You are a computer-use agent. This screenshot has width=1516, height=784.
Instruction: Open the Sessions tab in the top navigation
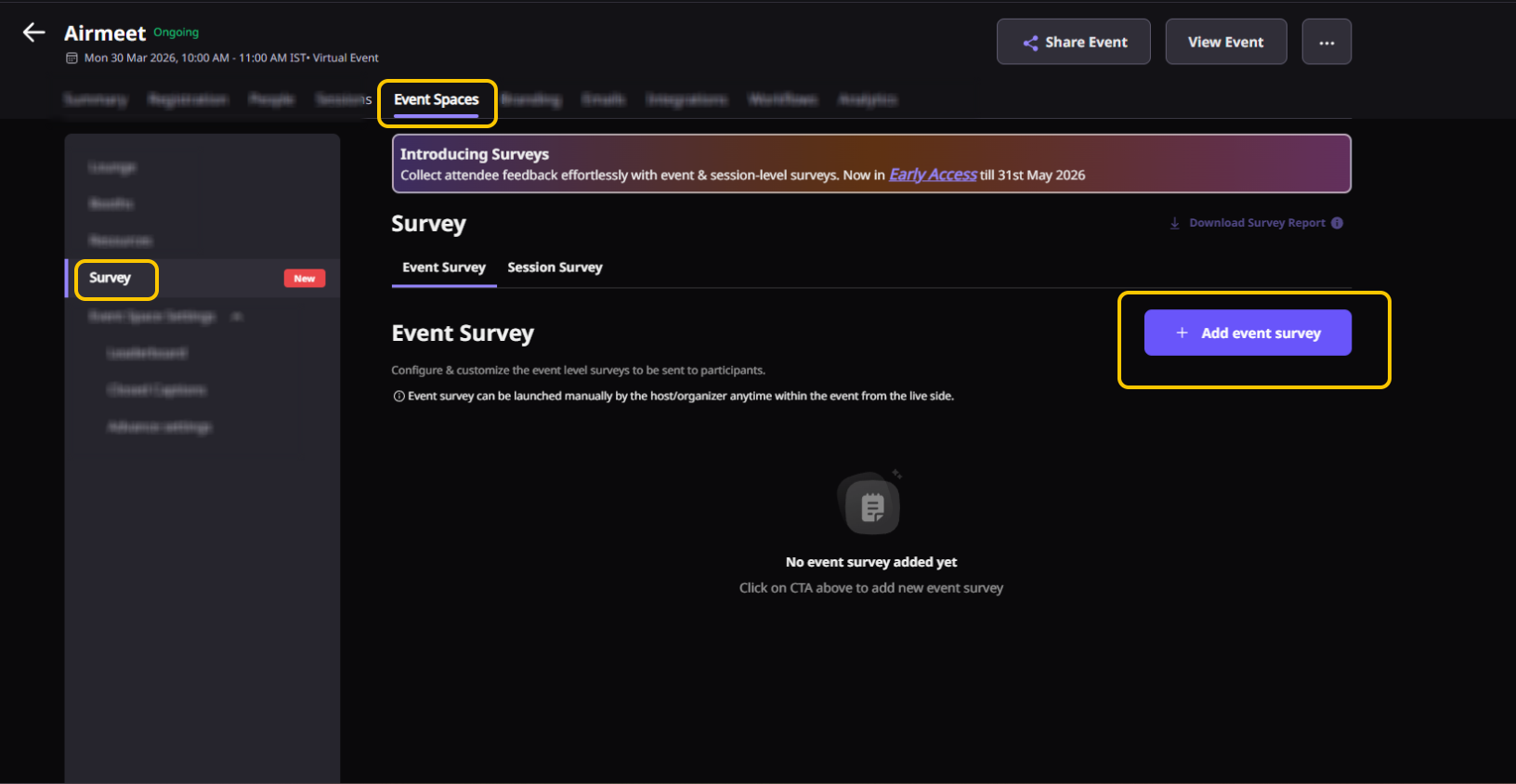pos(344,99)
